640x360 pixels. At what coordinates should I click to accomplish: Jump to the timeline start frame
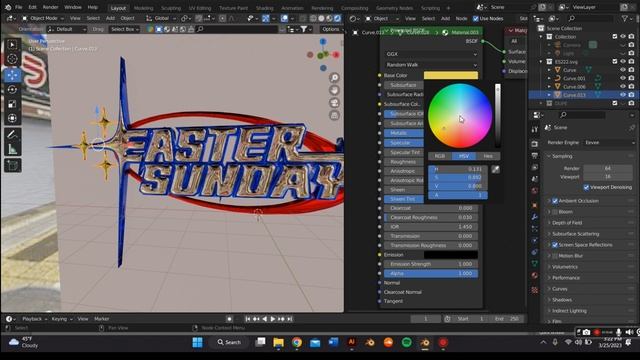(x=248, y=319)
